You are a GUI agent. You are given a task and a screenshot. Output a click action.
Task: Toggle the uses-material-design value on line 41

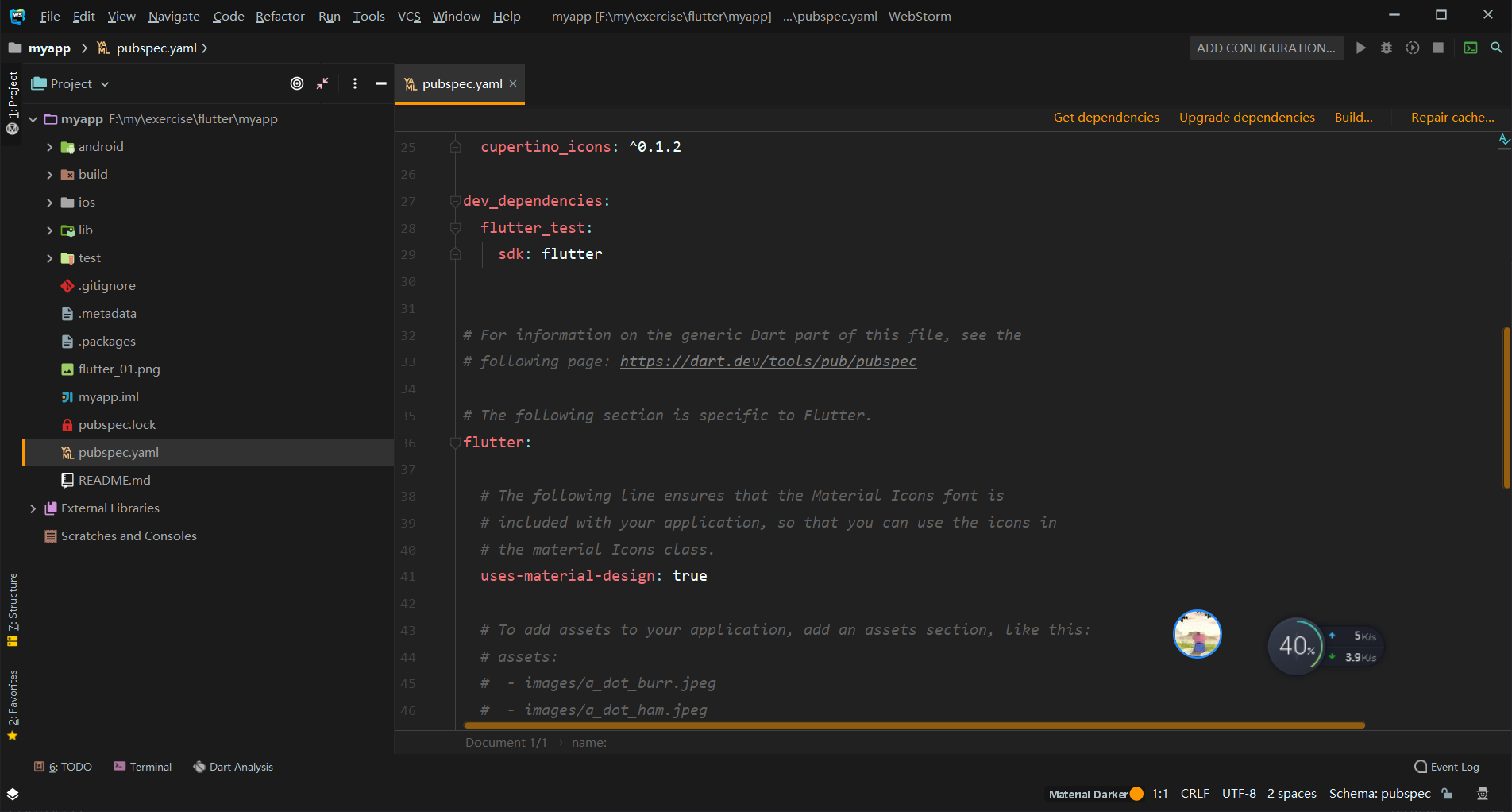689,575
